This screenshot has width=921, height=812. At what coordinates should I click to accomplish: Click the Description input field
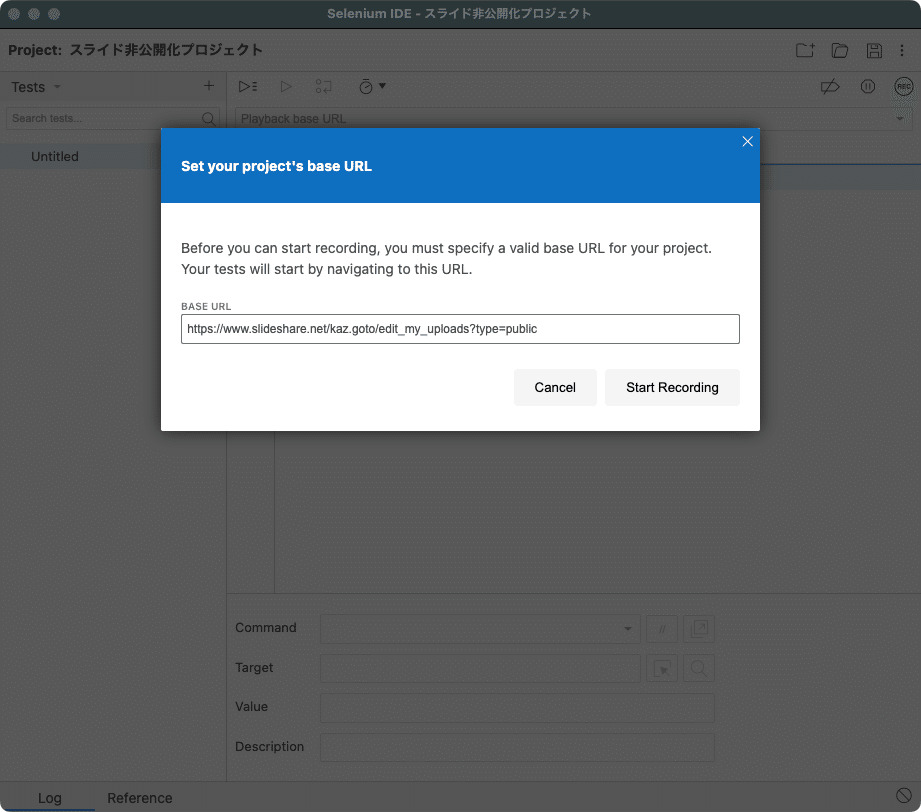pyautogui.click(x=517, y=747)
